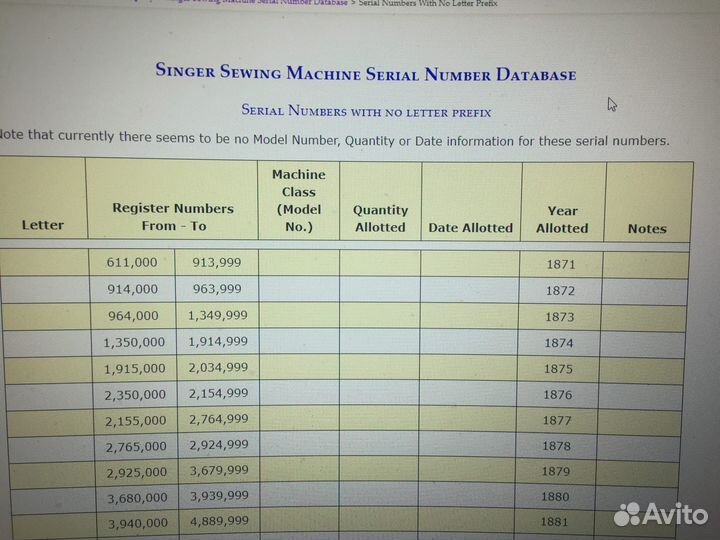Image resolution: width=720 pixels, height=540 pixels.
Task: Click the Quantity Allotted column header
Action: tap(380, 218)
